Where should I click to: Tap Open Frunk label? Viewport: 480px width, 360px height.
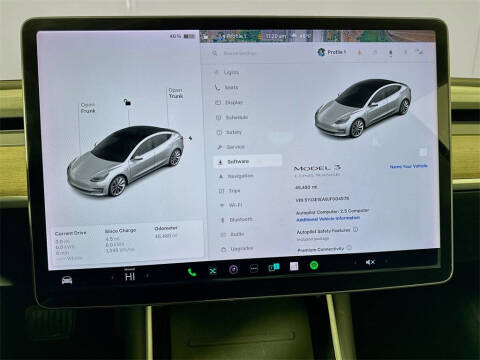point(88,108)
